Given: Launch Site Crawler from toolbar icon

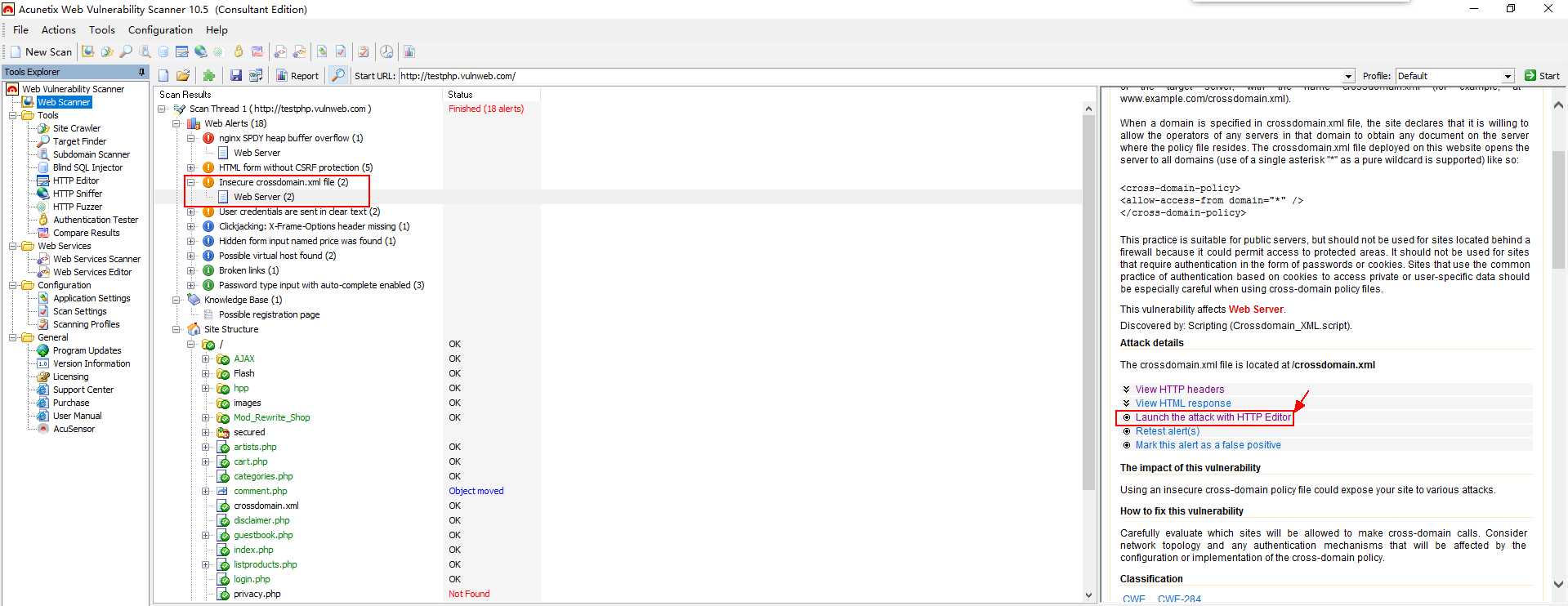Looking at the screenshot, I should pyautogui.click(x=107, y=51).
